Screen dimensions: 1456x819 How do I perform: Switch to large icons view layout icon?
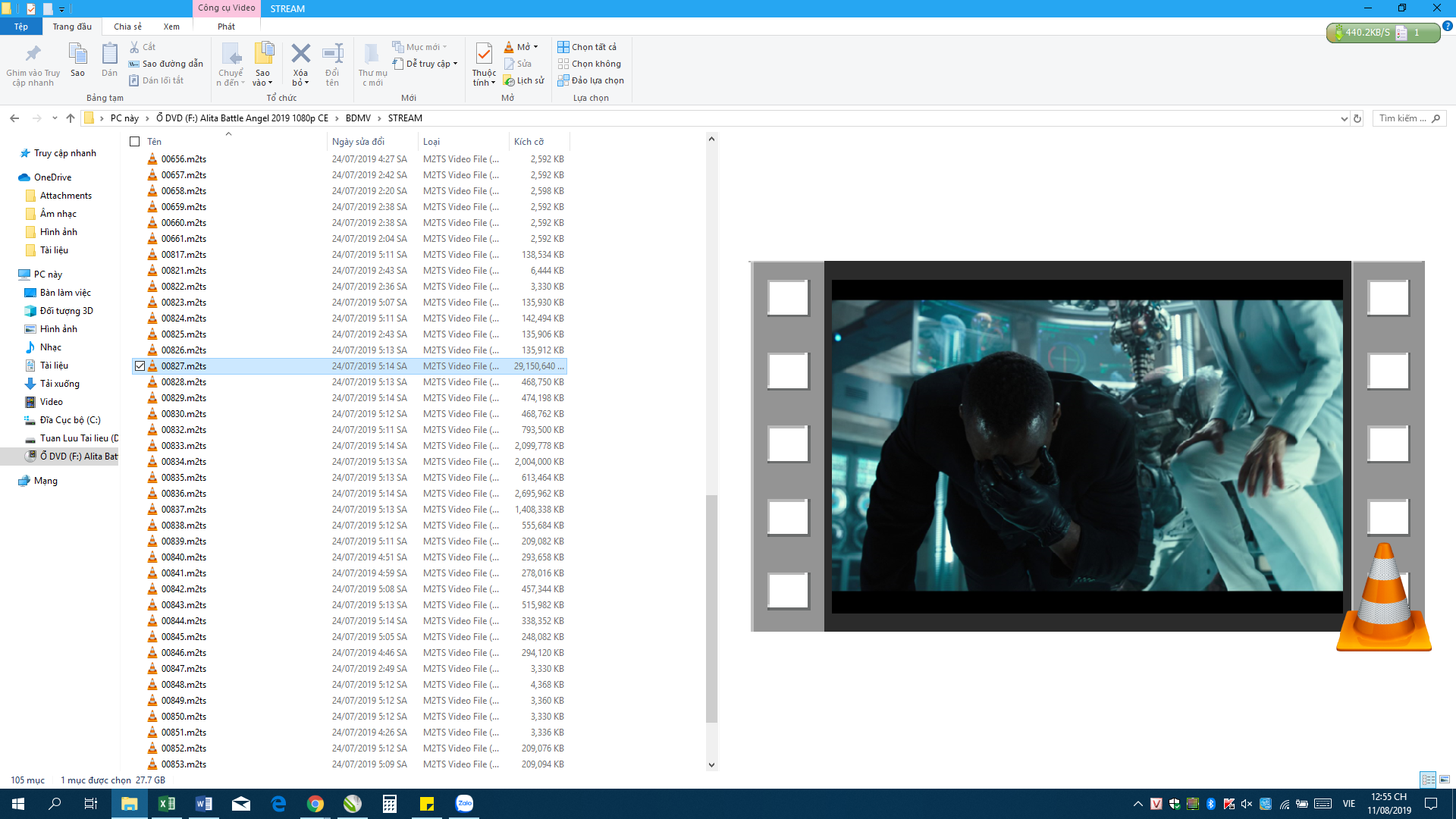pyautogui.click(x=1444, y=780)
